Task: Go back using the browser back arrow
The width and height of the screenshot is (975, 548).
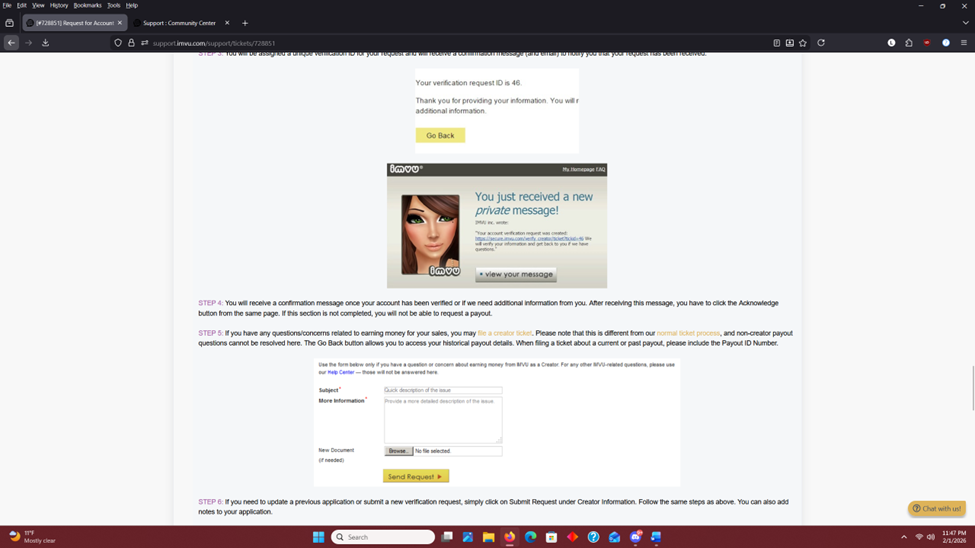Action: 11,43
